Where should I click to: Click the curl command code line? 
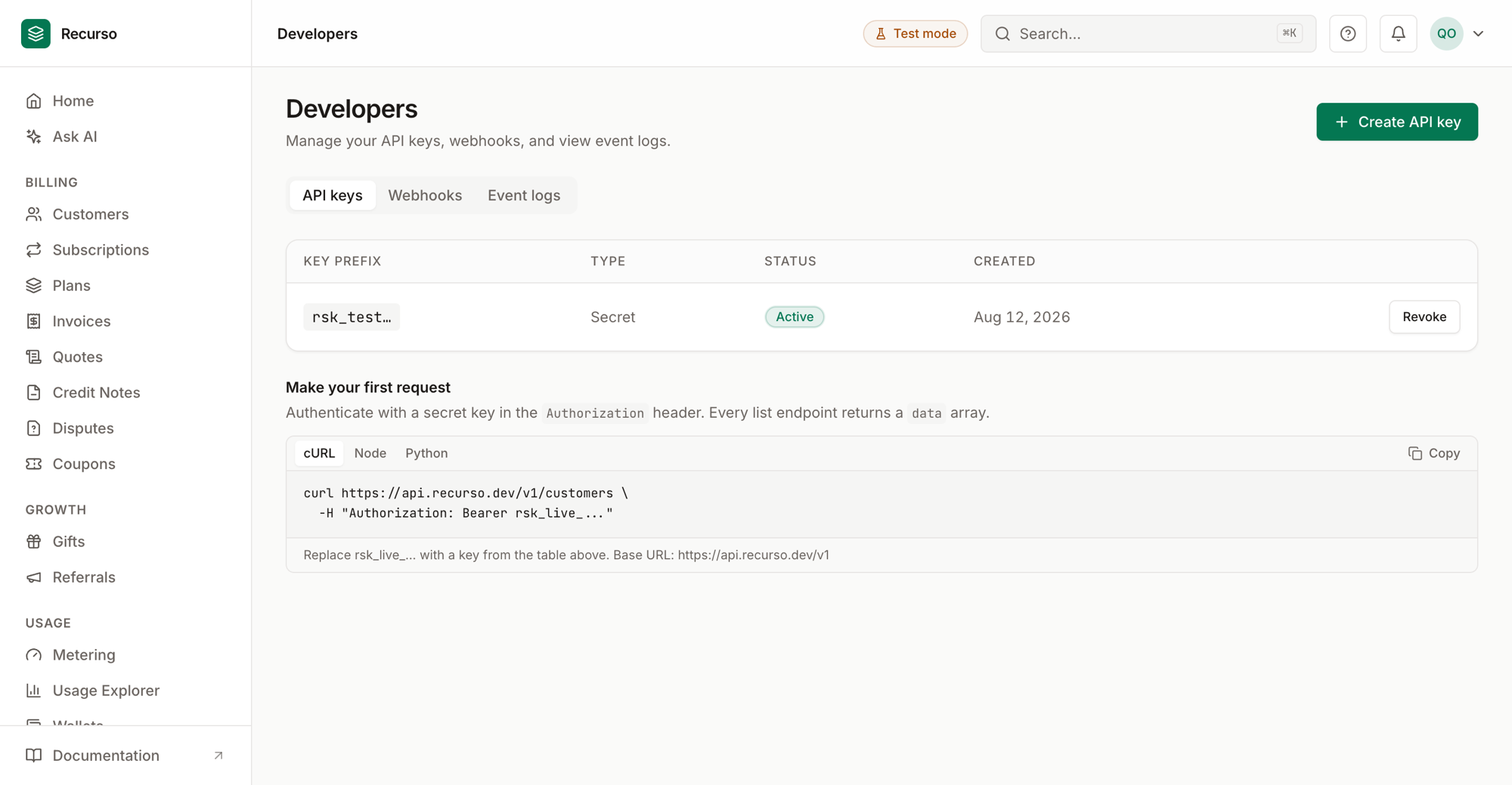pos(466,493)
